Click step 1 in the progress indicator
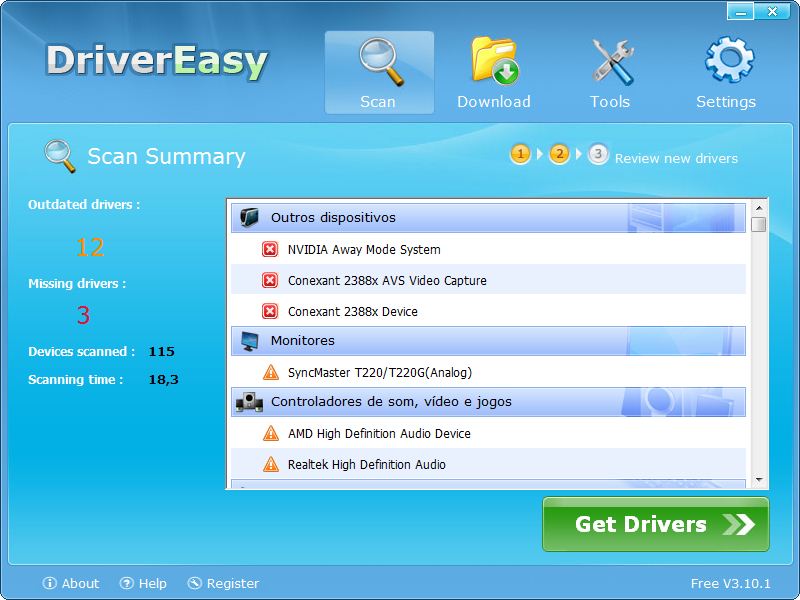800x600 pixels. coord(520,156)
